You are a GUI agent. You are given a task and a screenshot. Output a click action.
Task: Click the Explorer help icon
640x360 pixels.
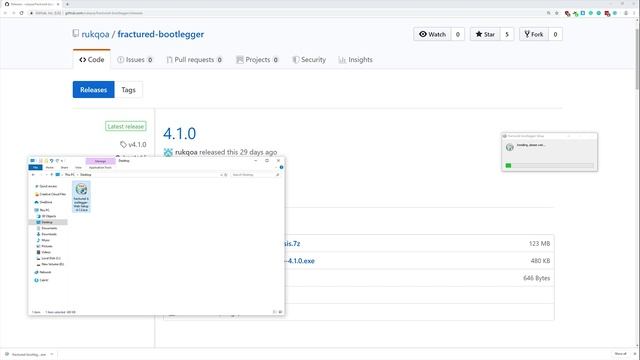[281, 167]
